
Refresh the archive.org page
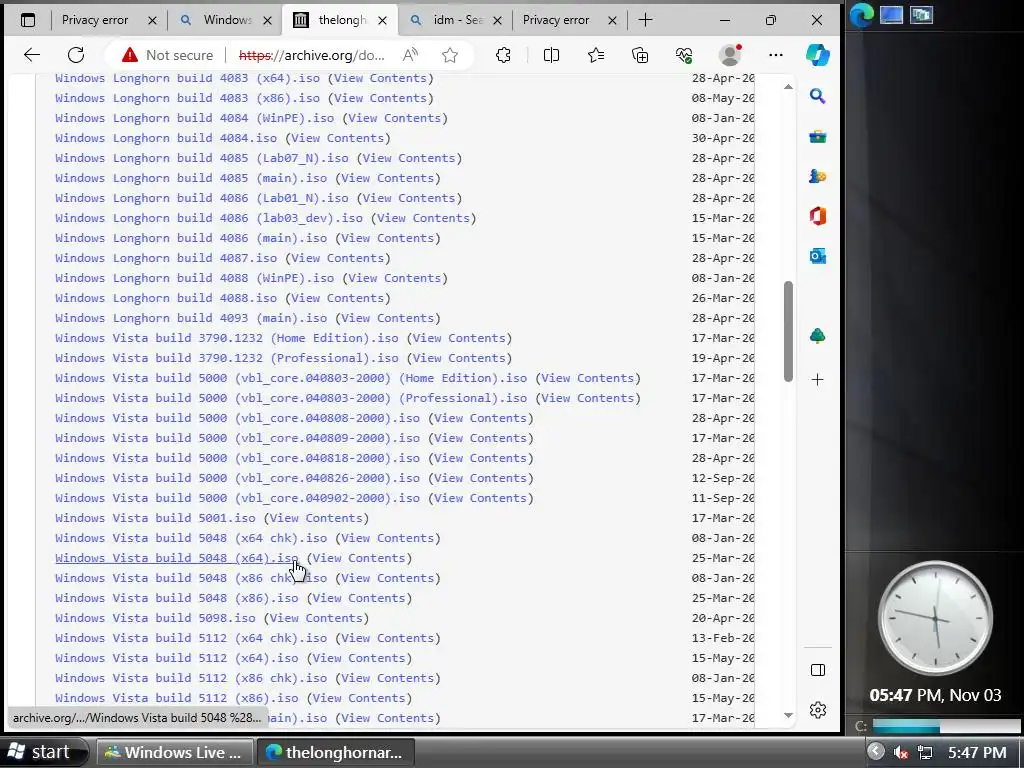(76, 56)
